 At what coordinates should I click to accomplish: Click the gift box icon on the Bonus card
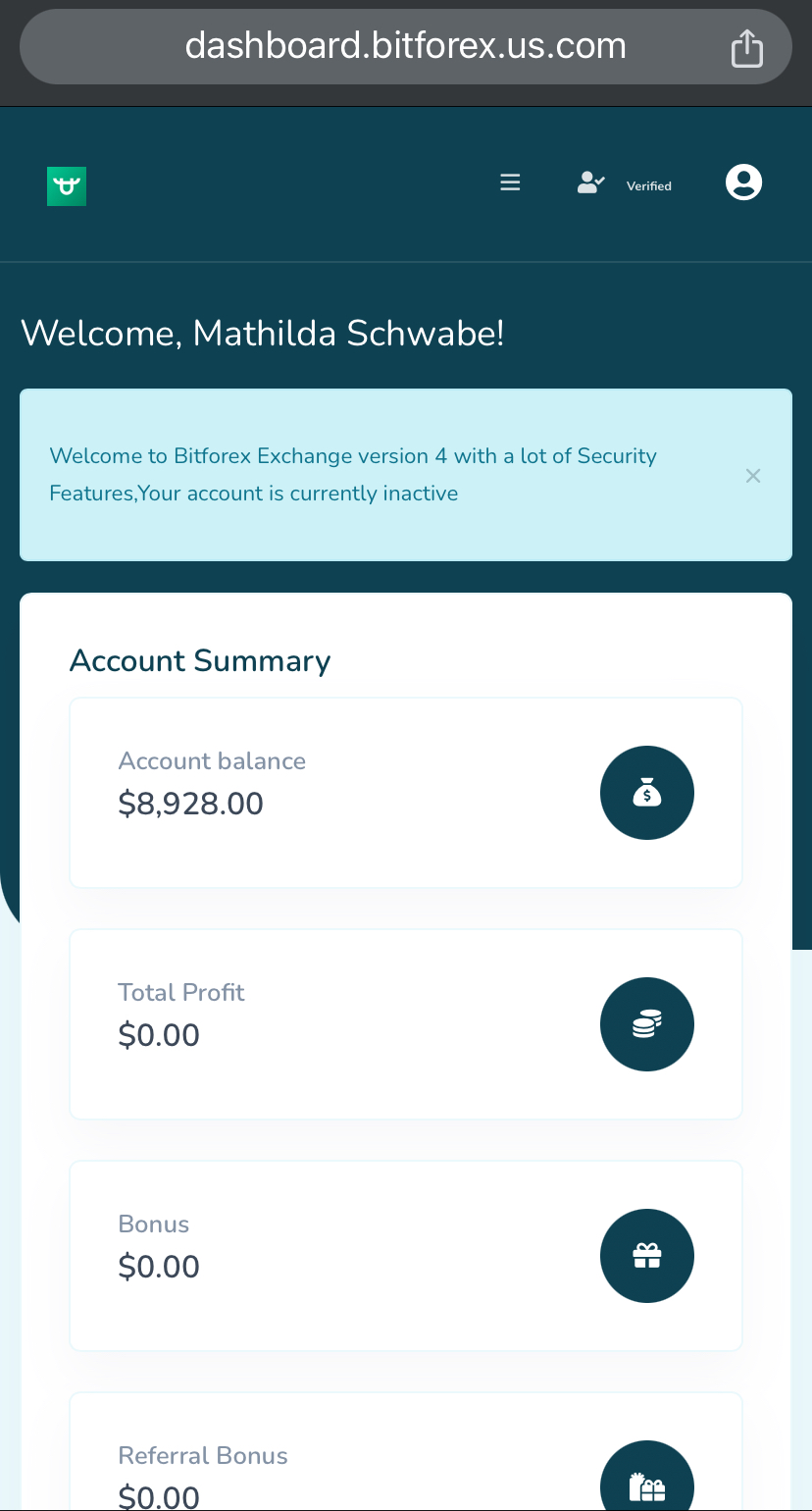[x=646, y=1255]
